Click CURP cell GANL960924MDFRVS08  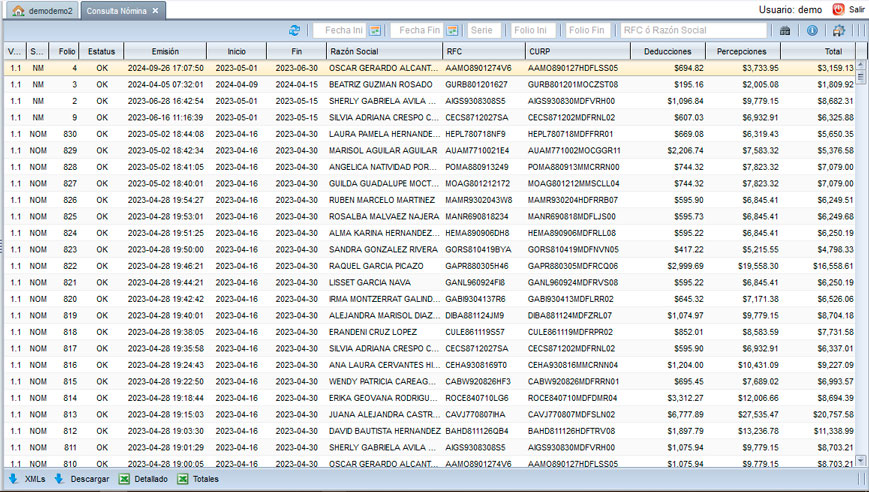(572, 283)
